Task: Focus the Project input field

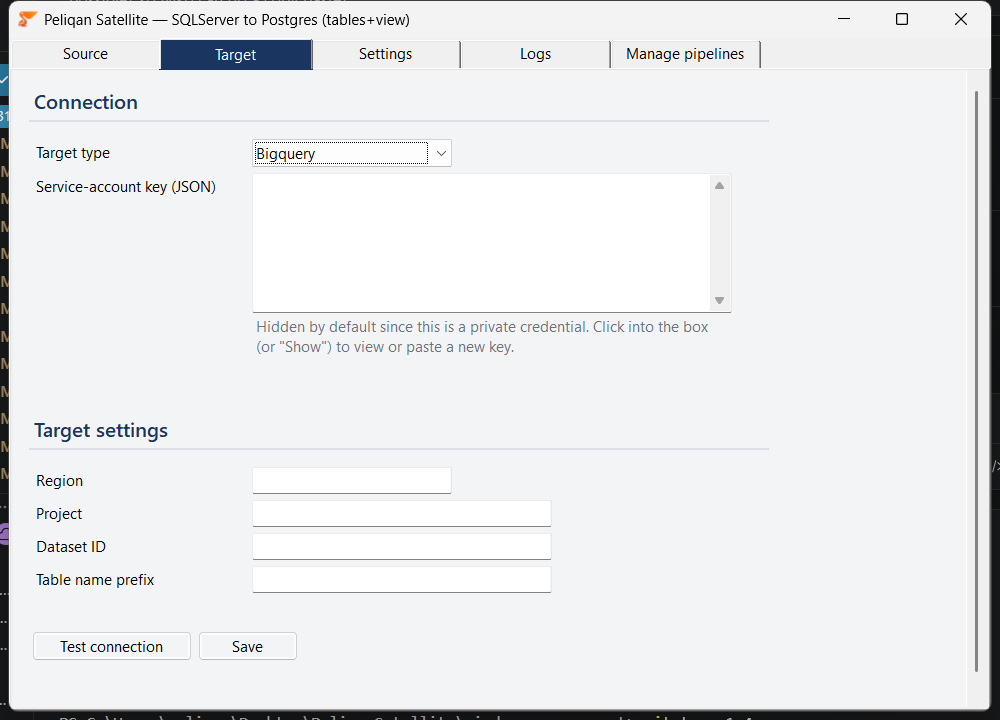Action: pyautogui.click(x=402, y=513)
